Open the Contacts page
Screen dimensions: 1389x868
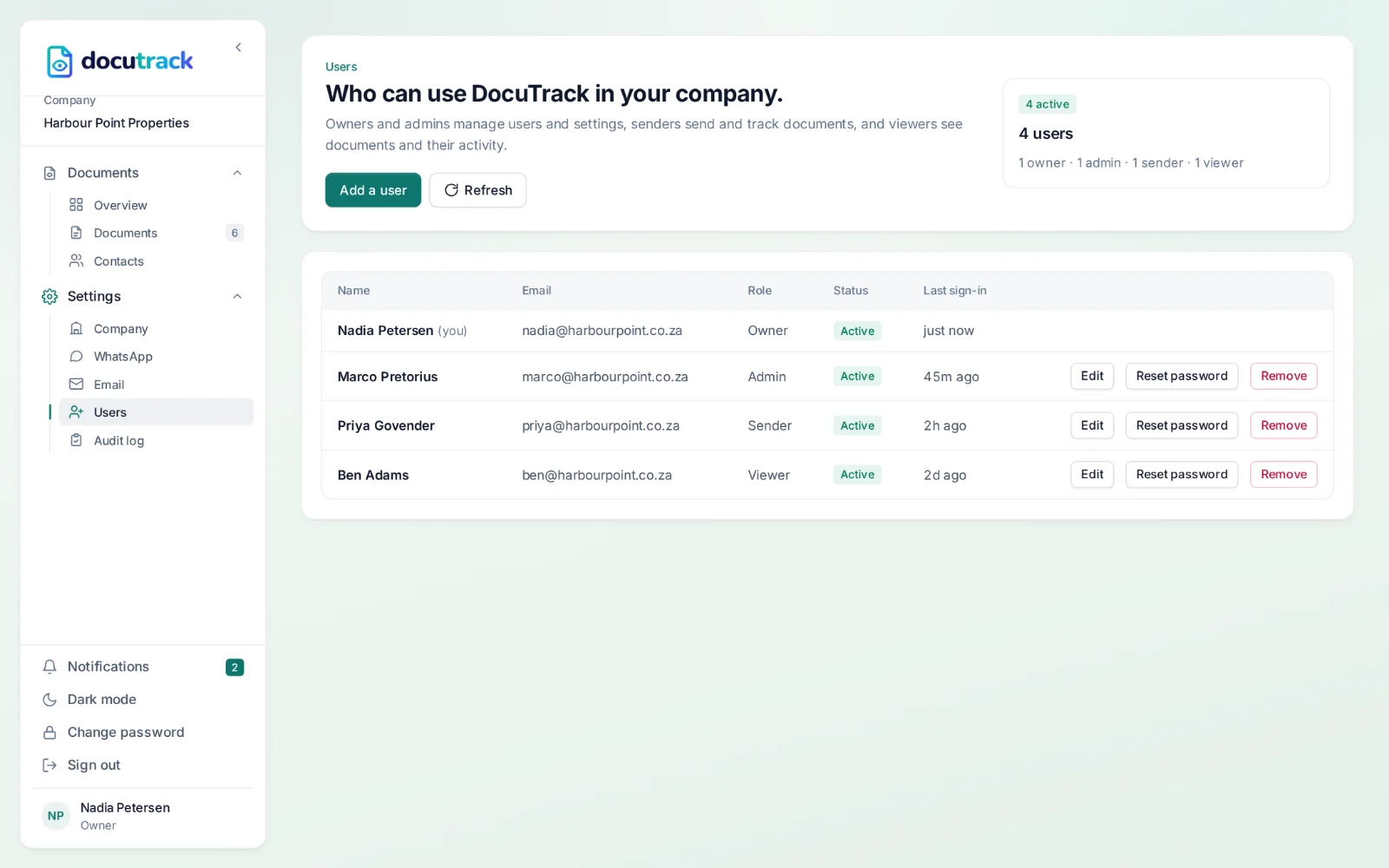click(x=156, y=260)
